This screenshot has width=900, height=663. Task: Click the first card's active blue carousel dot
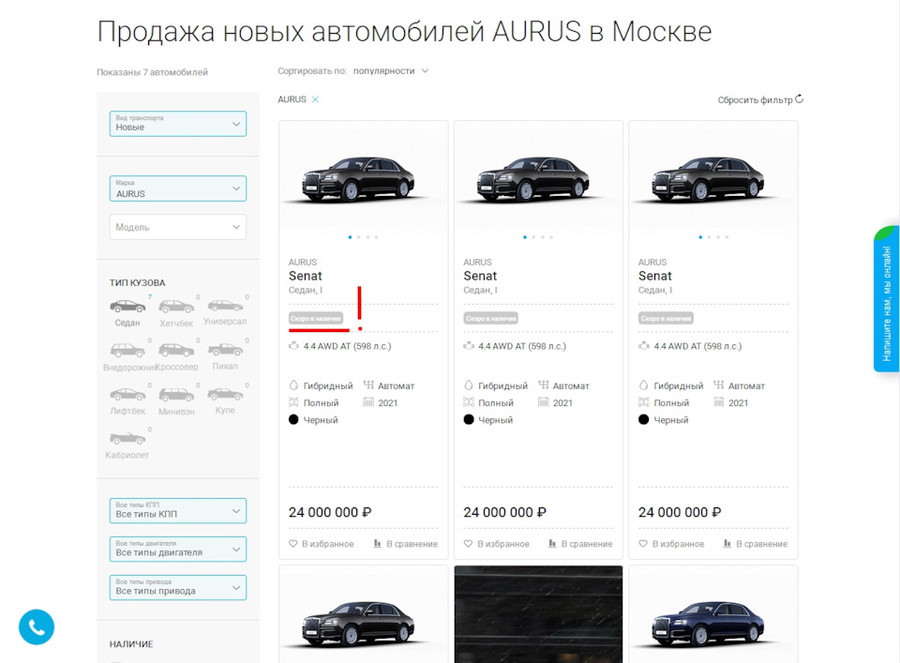point(350,237)
